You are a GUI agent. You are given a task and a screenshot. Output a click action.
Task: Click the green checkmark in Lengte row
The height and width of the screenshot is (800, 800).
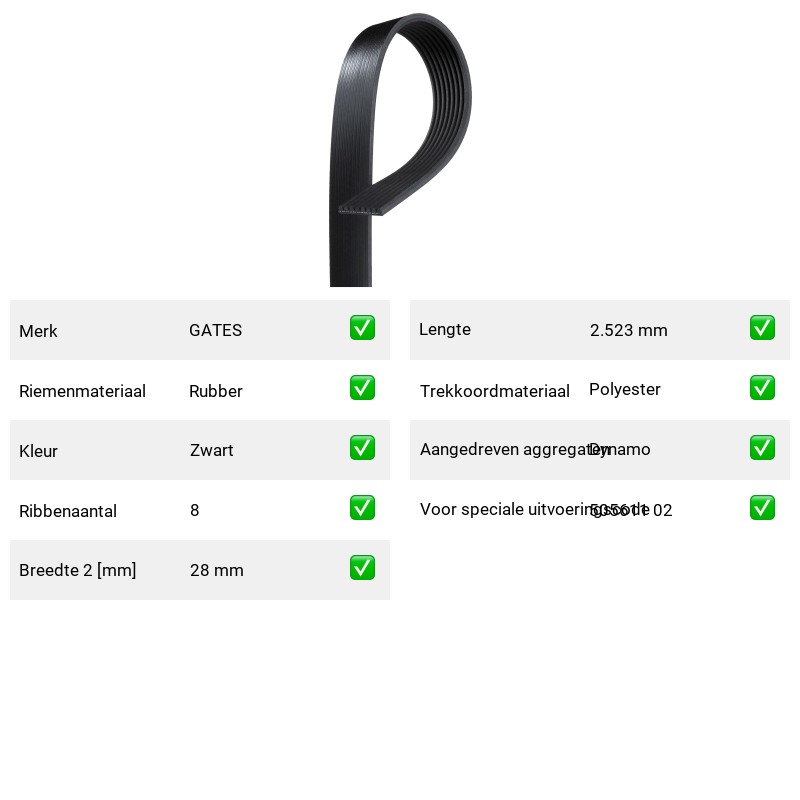[762, 328]
